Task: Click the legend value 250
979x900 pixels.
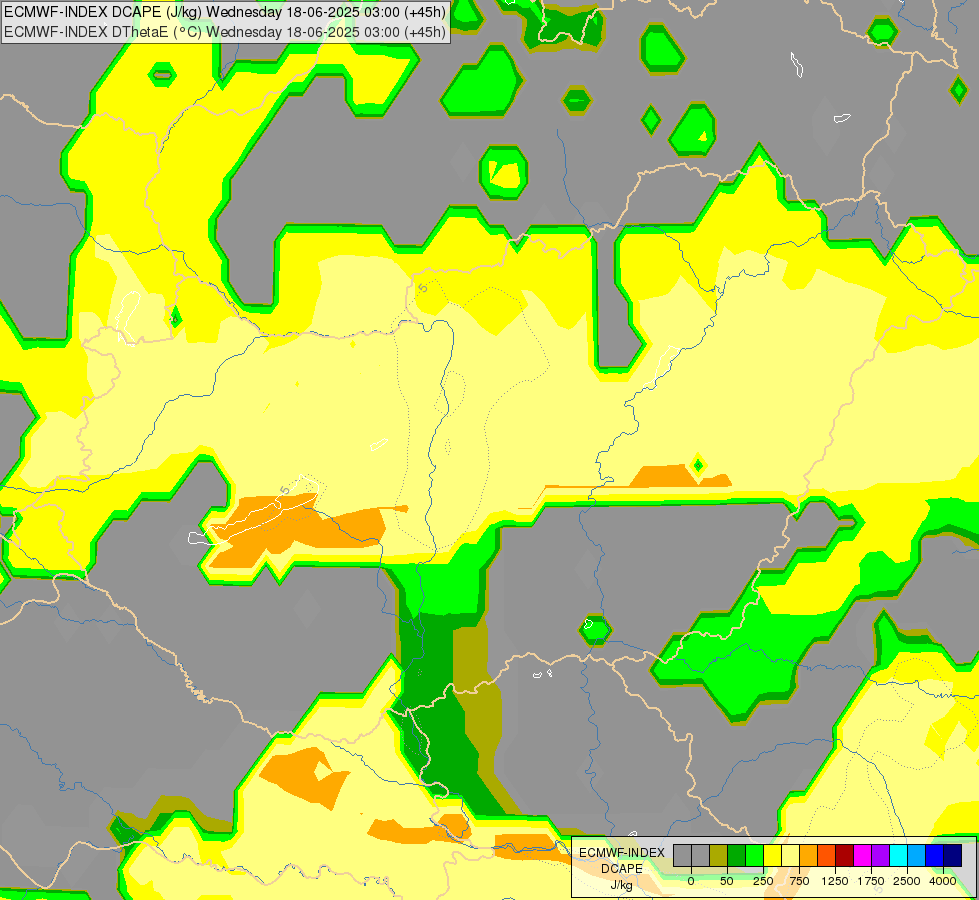Action: click(763, 881)
